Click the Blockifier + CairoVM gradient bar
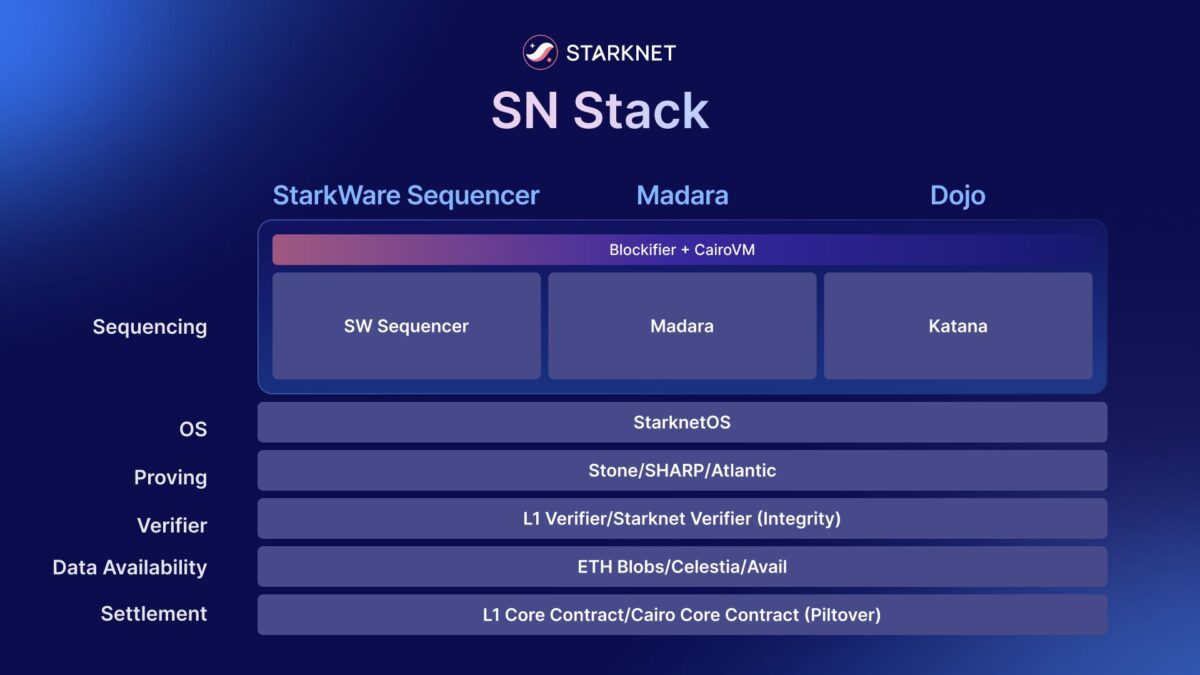The image size is (1200, 675). pyautogui.click(x=682, y=250)
